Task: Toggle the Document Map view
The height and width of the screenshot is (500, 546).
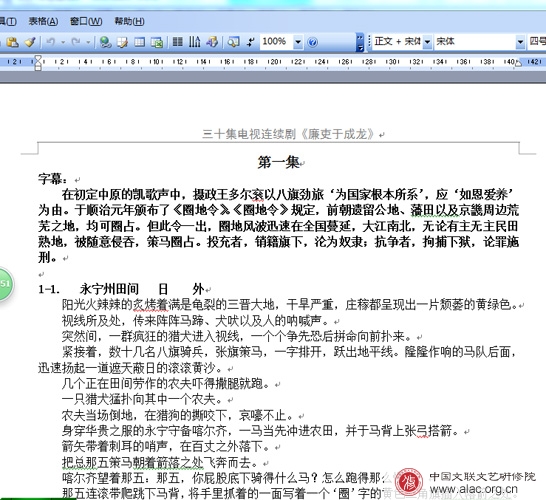Action: (x=233, y=42)
